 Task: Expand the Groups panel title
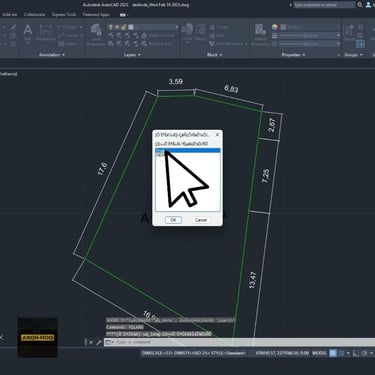[353, 55]
